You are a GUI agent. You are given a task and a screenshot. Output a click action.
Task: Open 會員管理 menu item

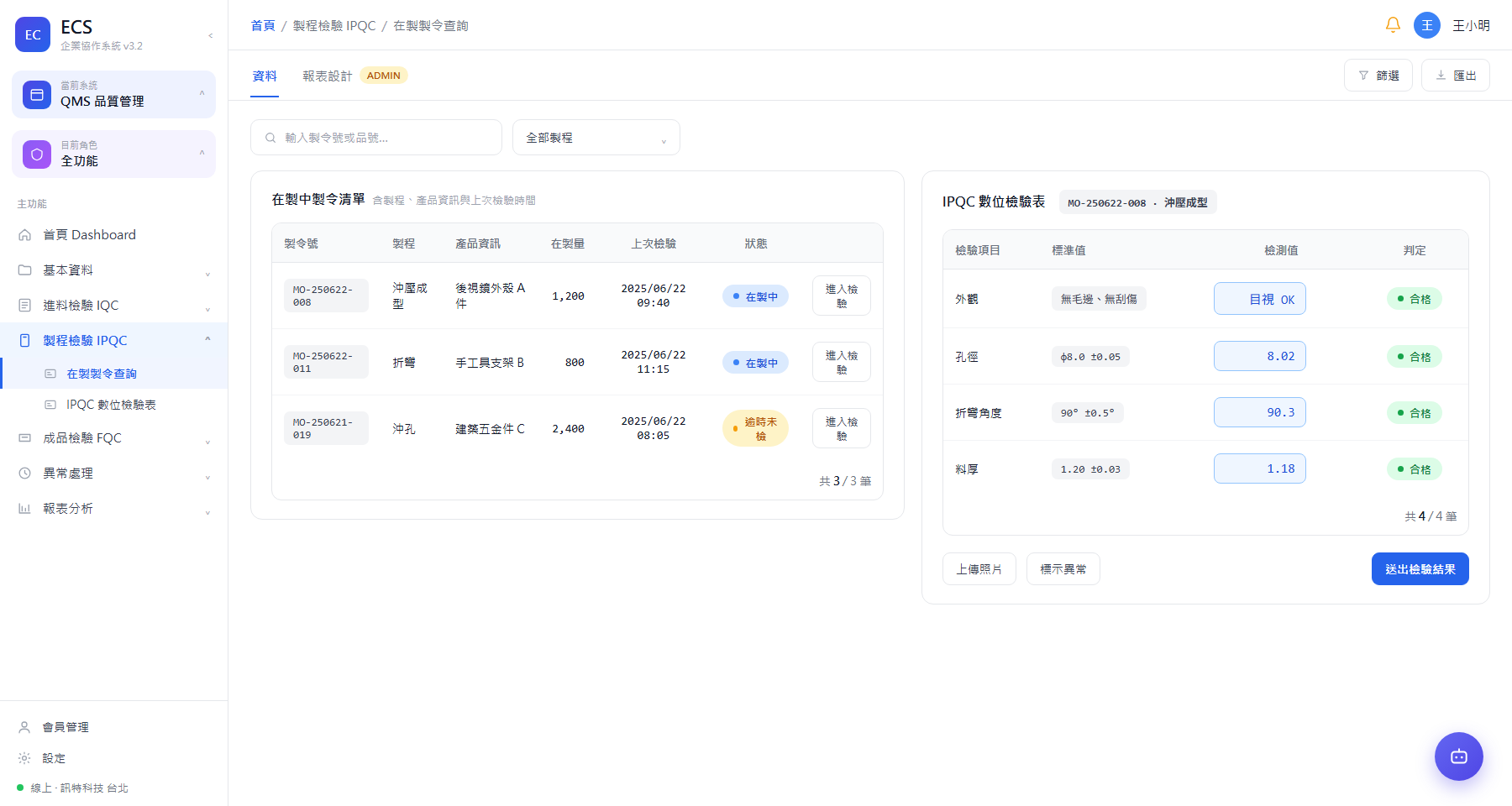(x=113, y=727)
